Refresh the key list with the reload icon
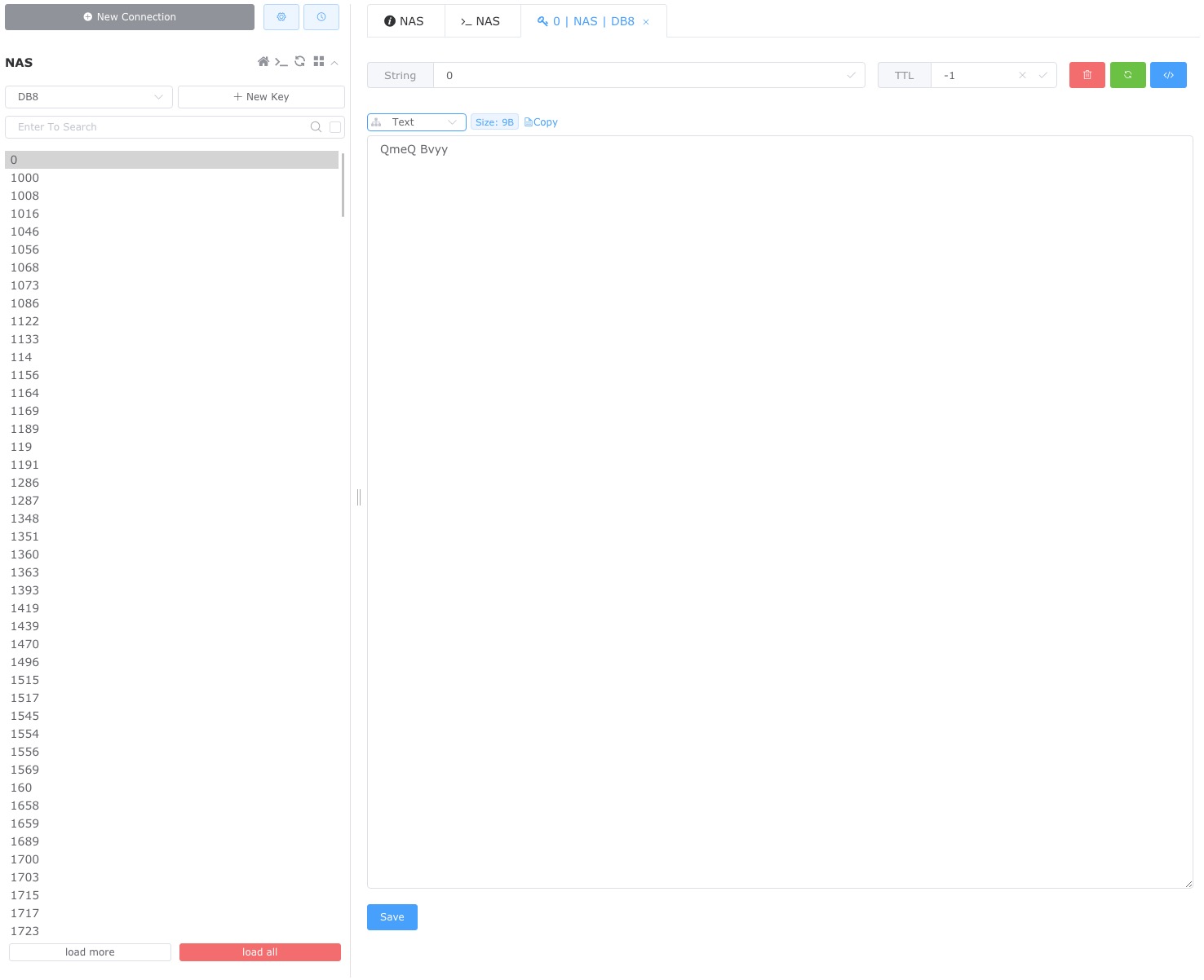 [299, 61]
